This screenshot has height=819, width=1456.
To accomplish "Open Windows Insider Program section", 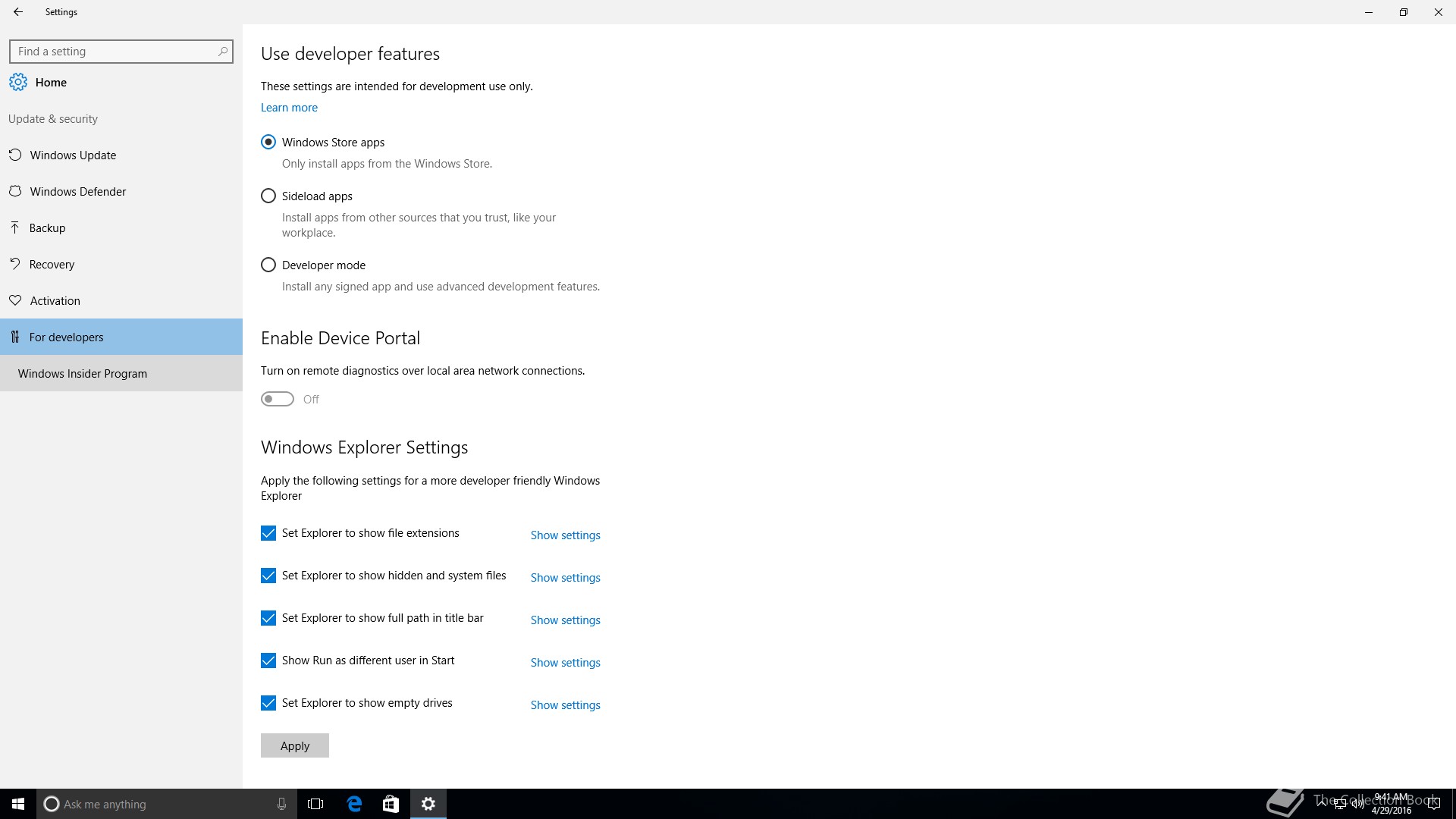I will (121, 373).
